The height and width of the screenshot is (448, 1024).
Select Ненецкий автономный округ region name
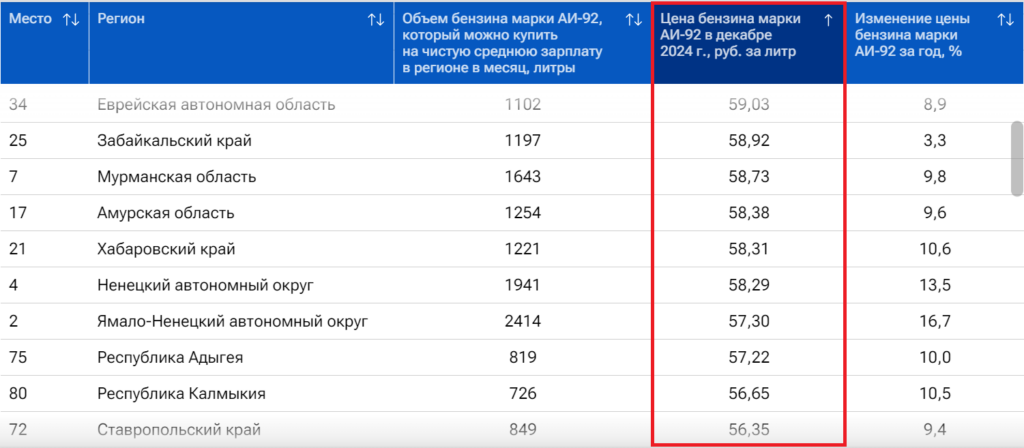206,285
